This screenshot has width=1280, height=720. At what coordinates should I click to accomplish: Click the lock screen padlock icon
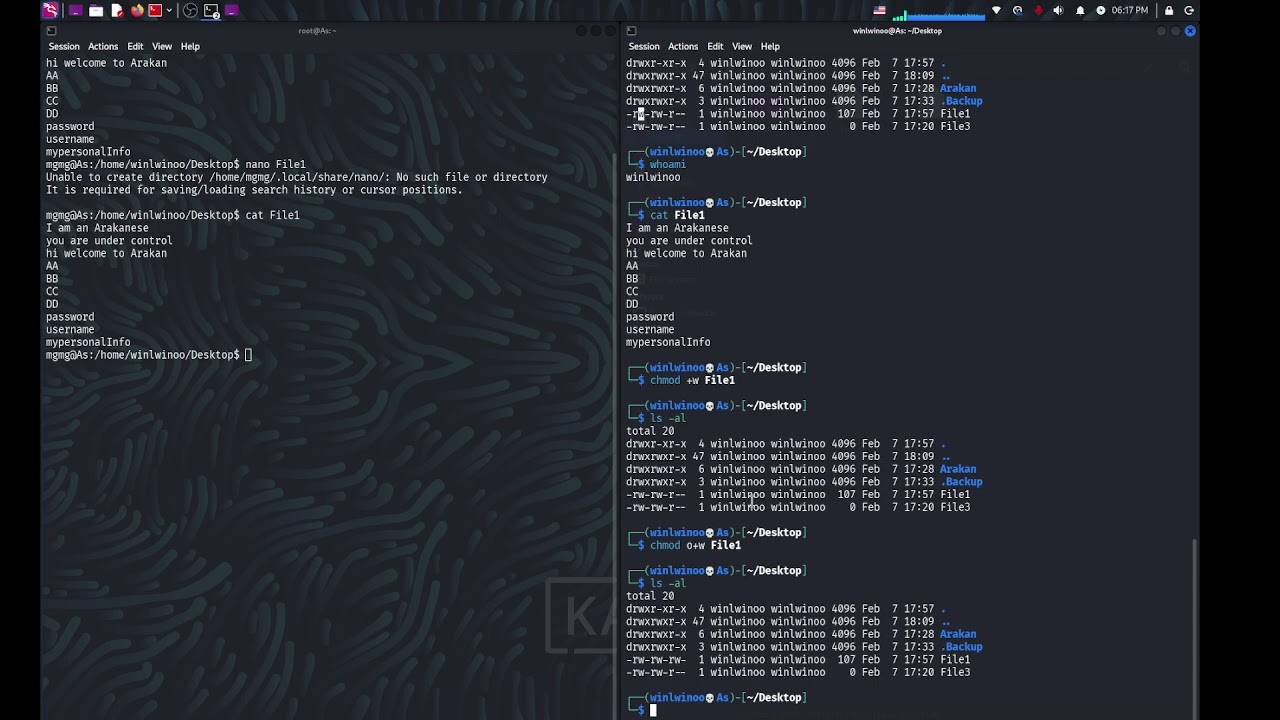coord(1169,10)
